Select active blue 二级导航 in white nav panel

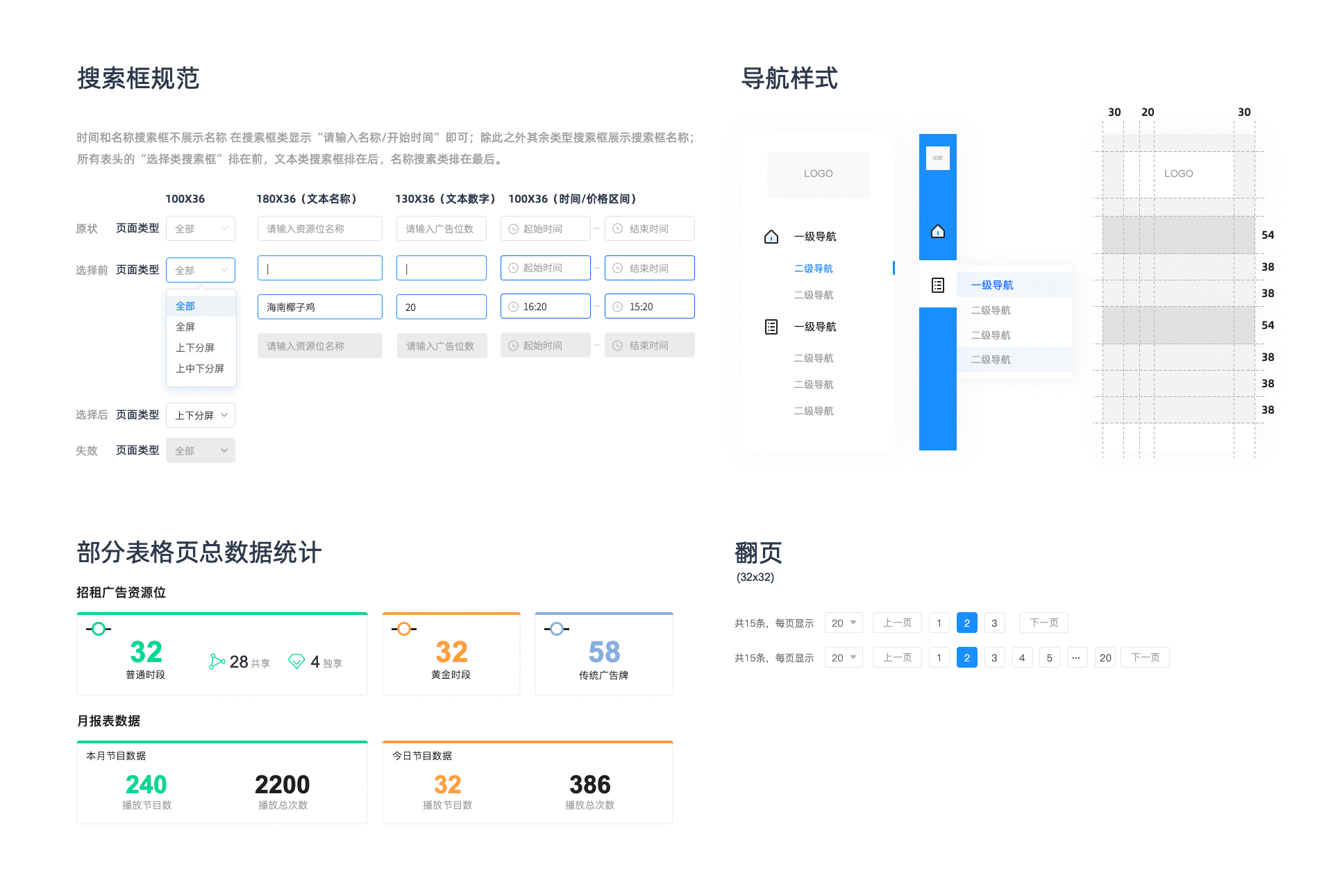point(813,269)
